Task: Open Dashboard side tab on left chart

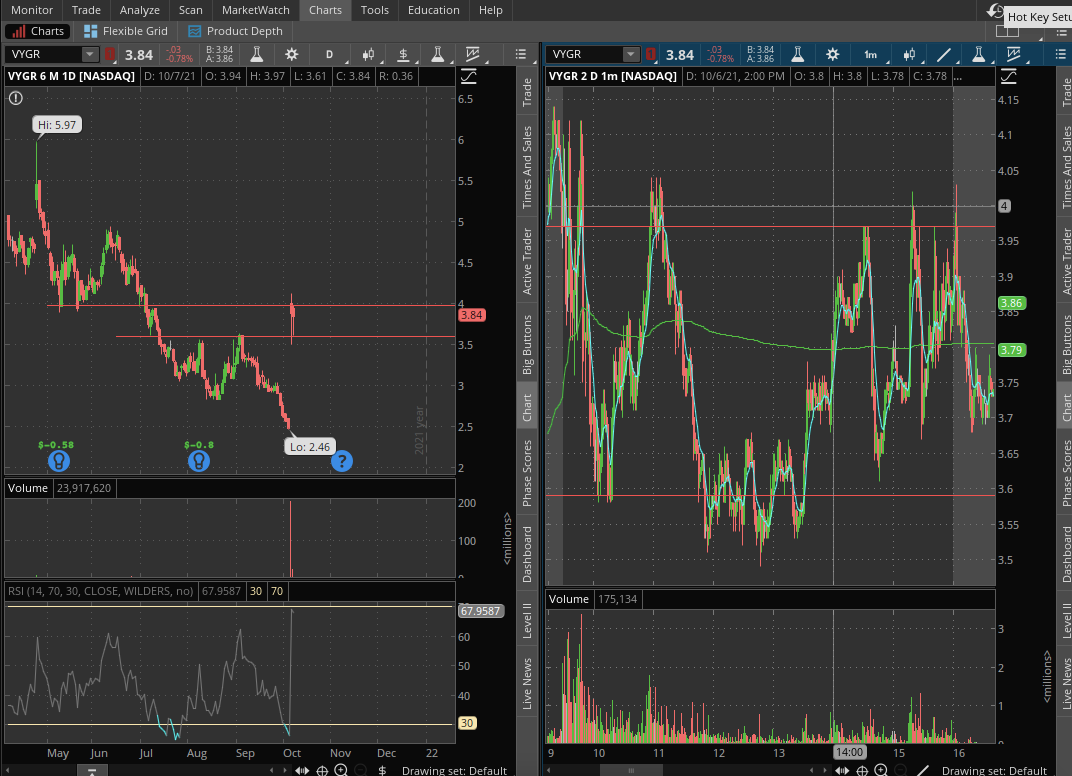Action: (x=527, y=554)
